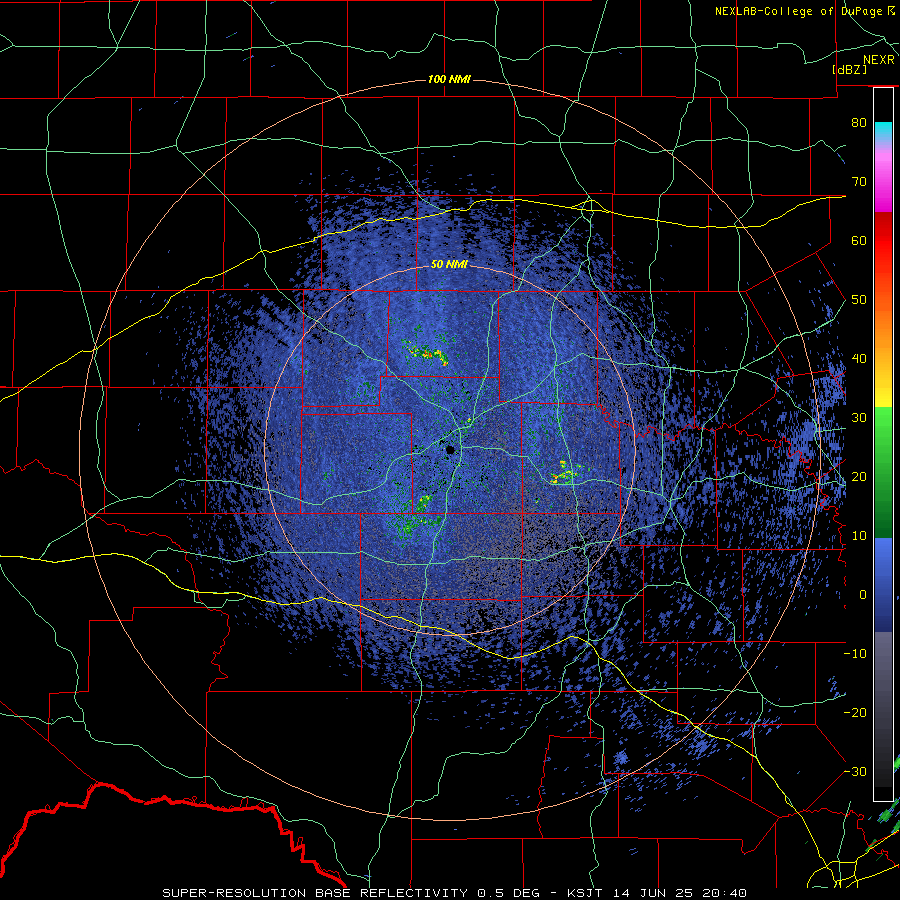The image size is (900, 900).
Task: Click the 60 value on the dBZ scale
Action: click(x=859, y=240)
